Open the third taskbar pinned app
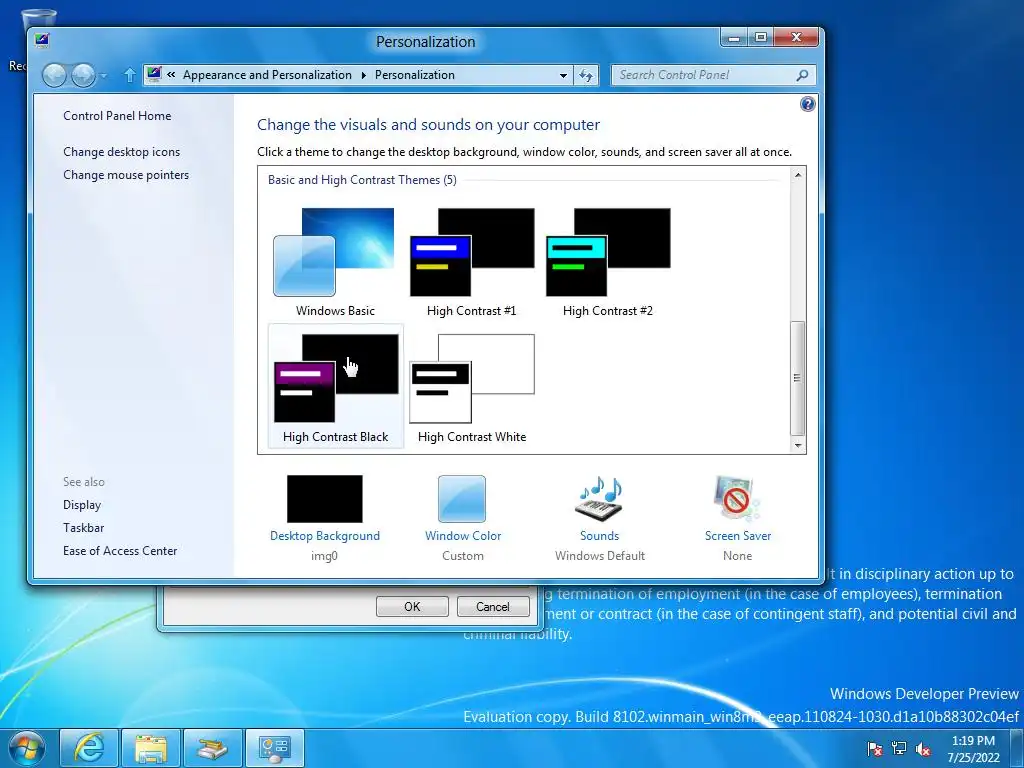1024x768 pixels. (212, 748)
